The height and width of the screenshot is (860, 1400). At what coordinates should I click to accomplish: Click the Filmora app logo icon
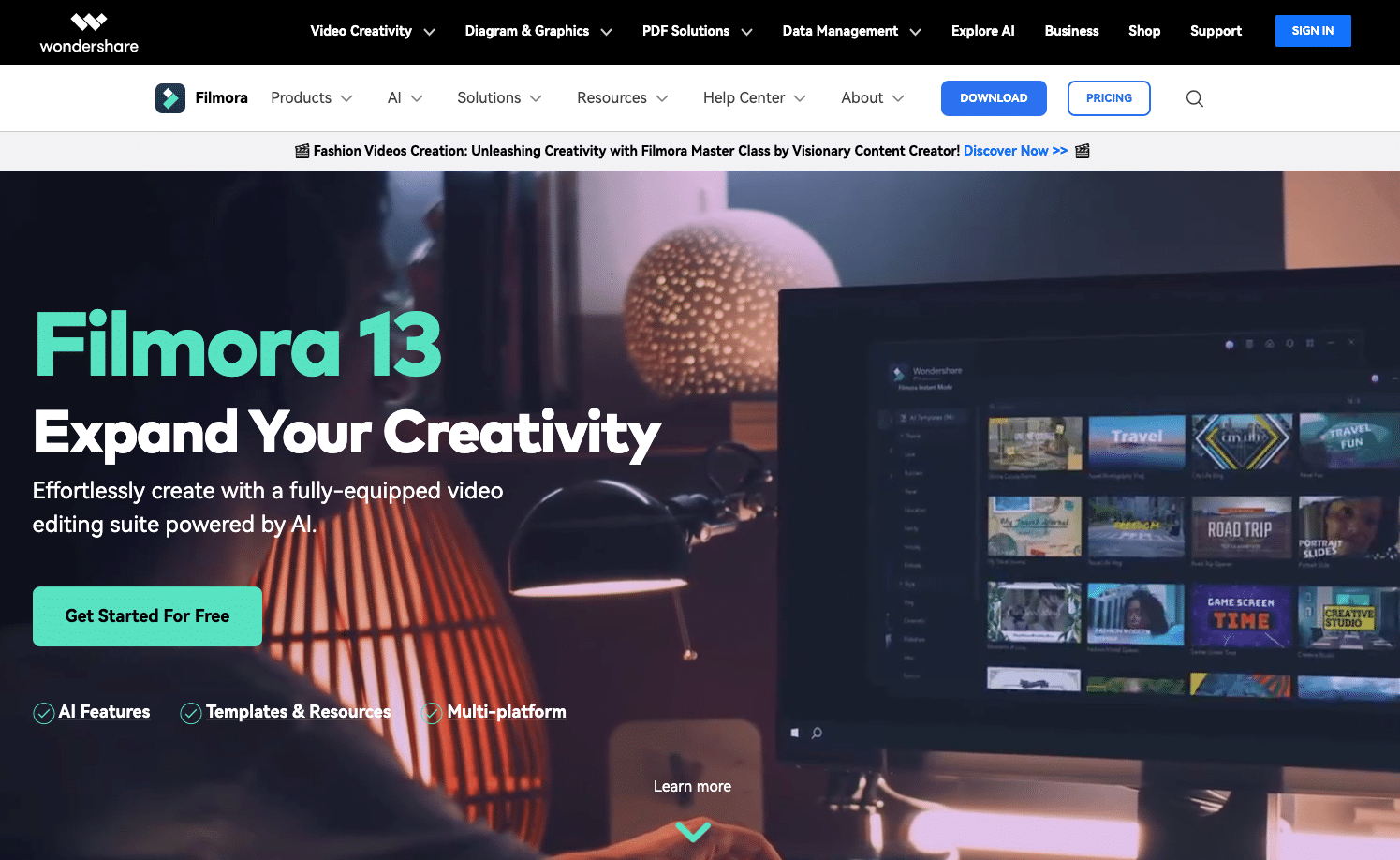(x=170, y=98)
